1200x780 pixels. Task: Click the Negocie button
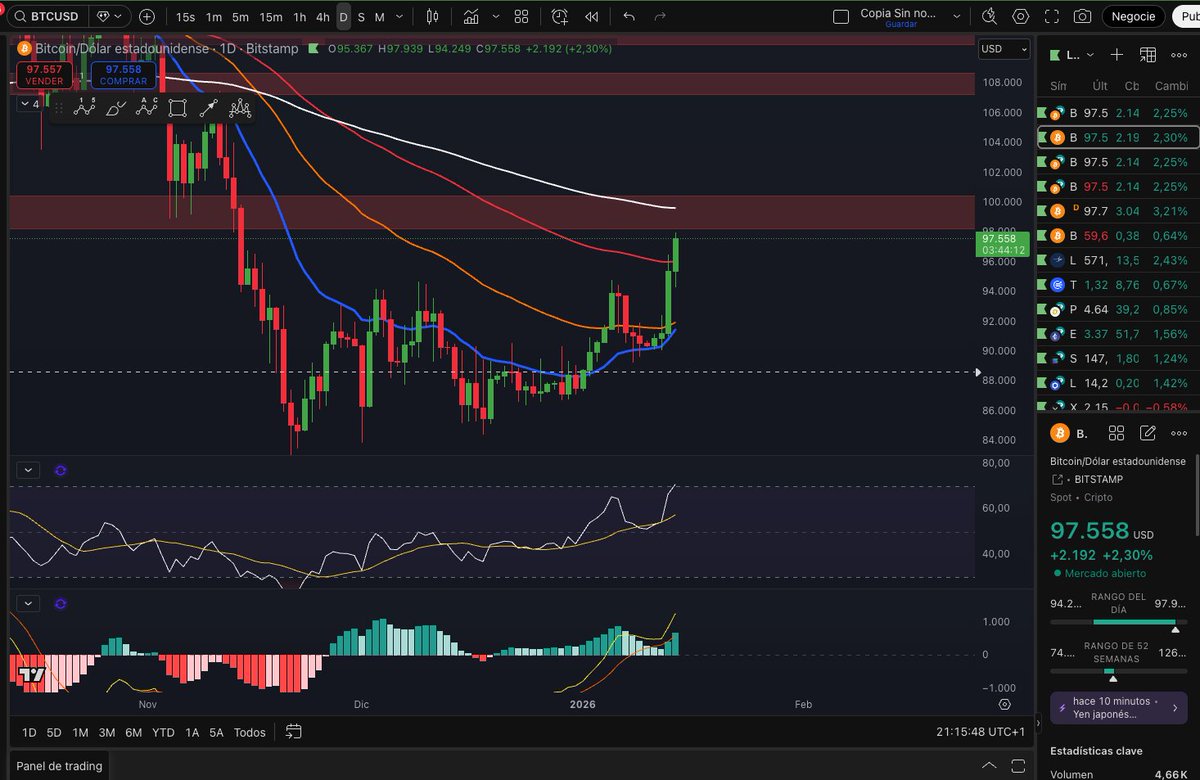(1134, 16)
